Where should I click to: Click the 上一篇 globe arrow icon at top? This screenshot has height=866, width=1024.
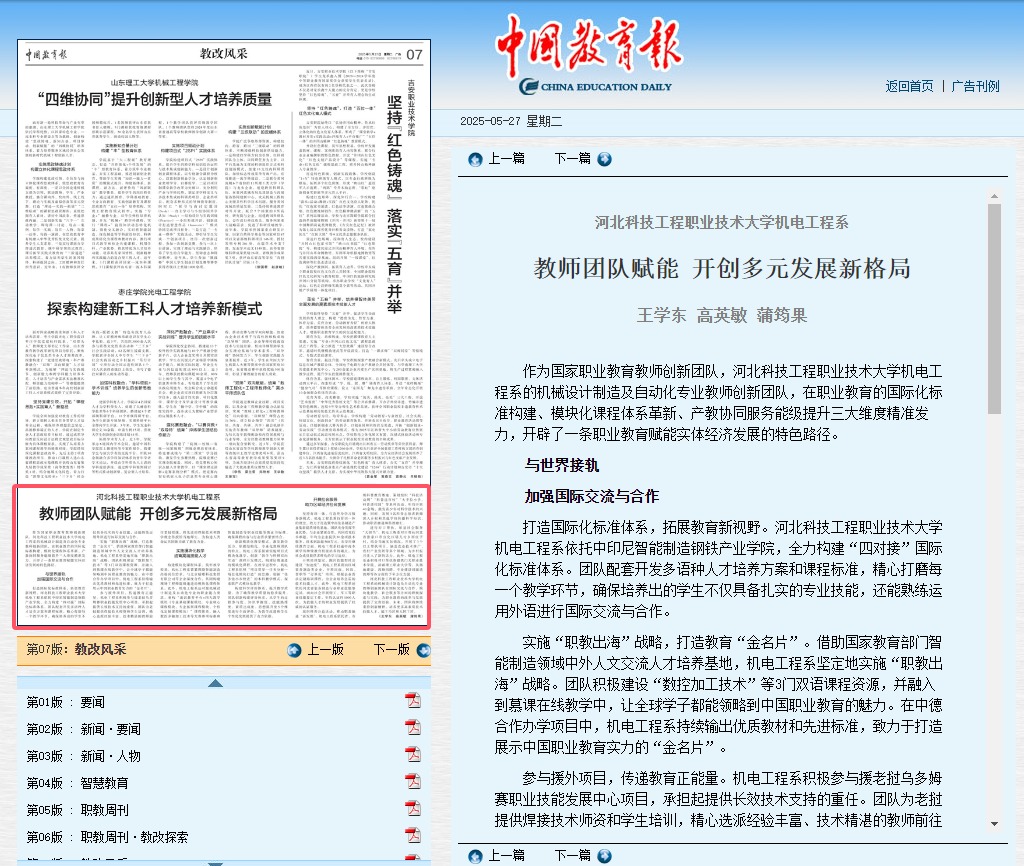[474, 158]
